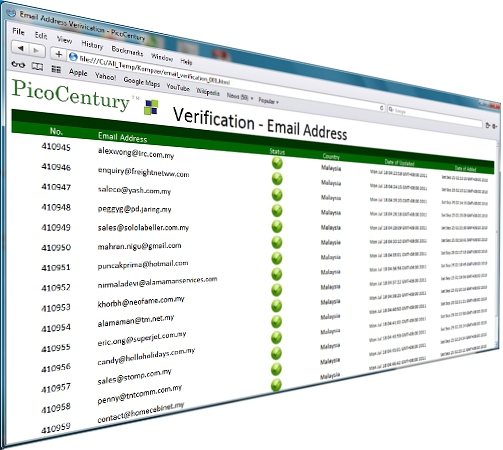Click the Status column header

pos(277,152)
